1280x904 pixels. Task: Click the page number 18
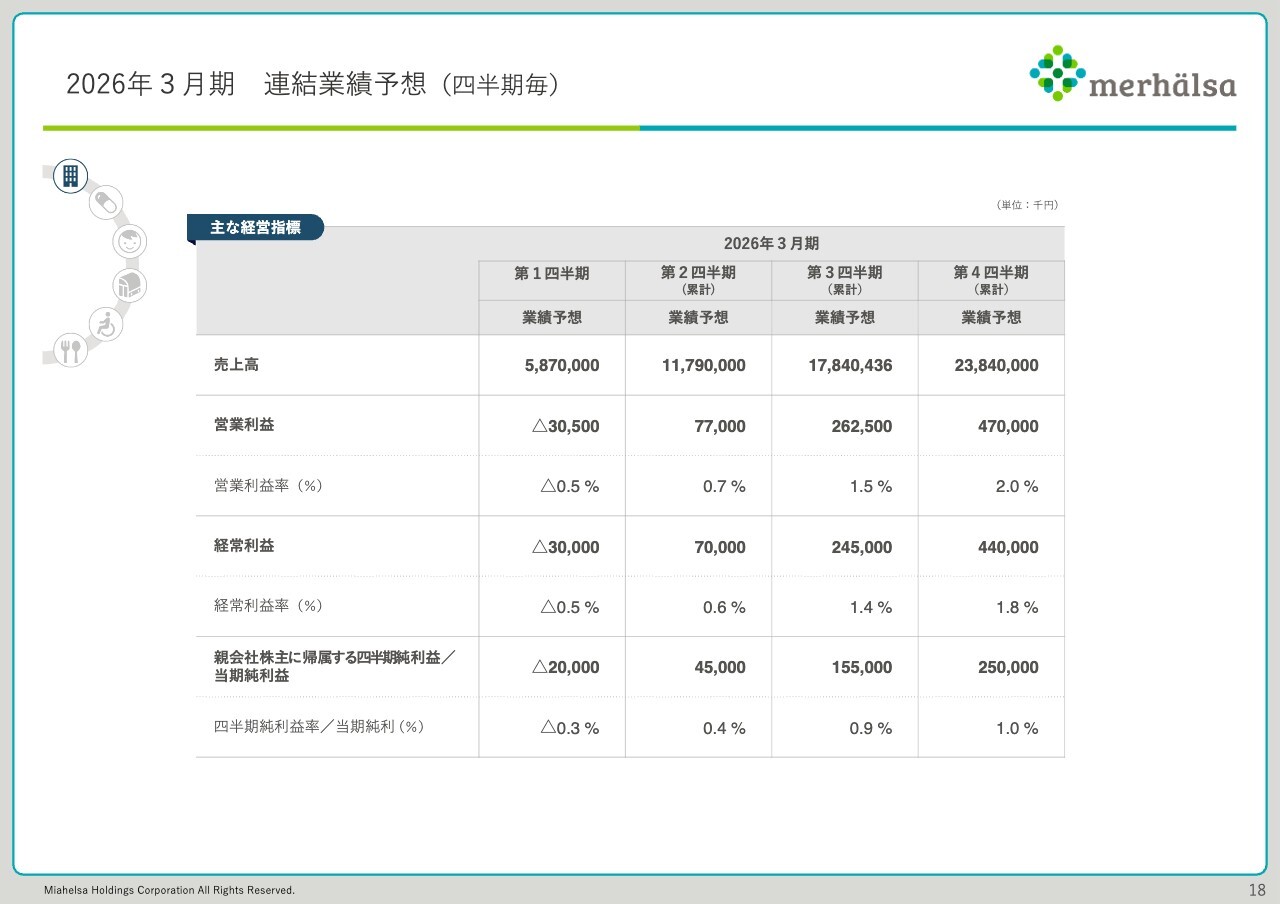(1256, 890)
